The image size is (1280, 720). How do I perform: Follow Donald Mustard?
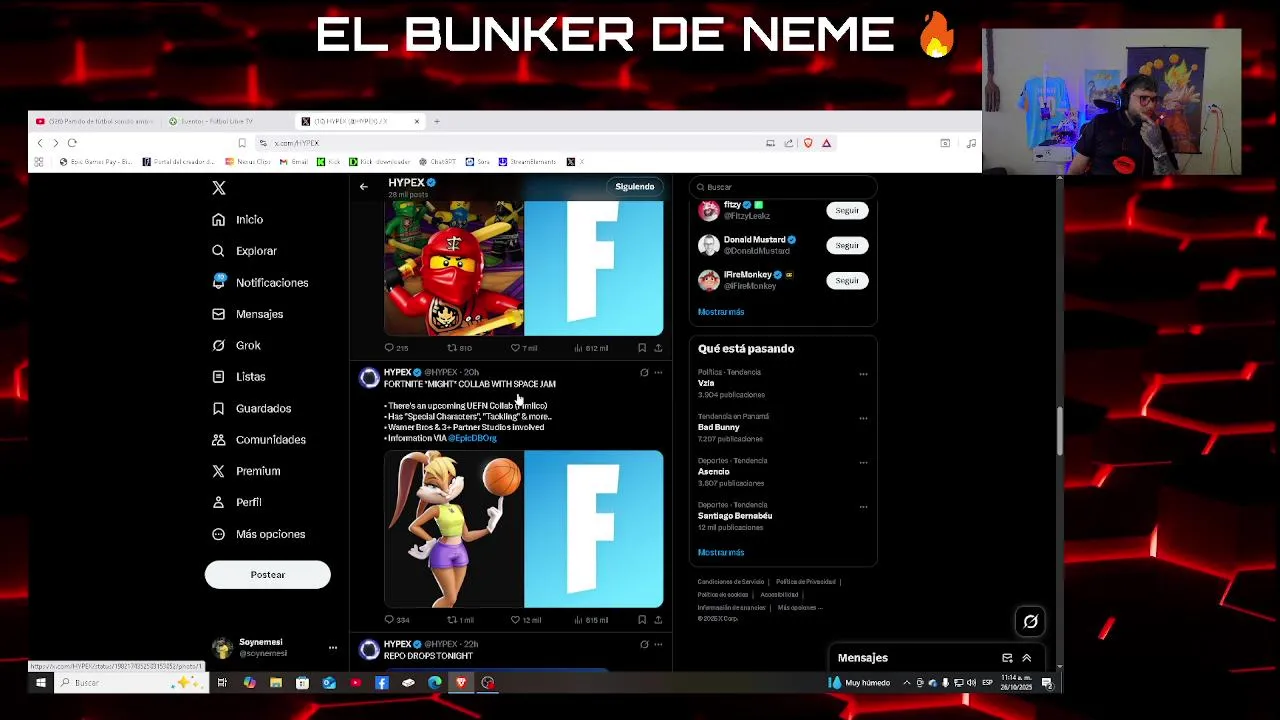click(847, 246)
